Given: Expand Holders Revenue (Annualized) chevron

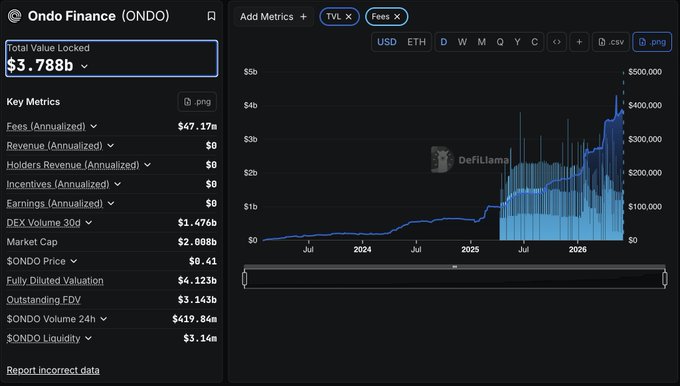Looking at the screenshot, I should [147, 165].
